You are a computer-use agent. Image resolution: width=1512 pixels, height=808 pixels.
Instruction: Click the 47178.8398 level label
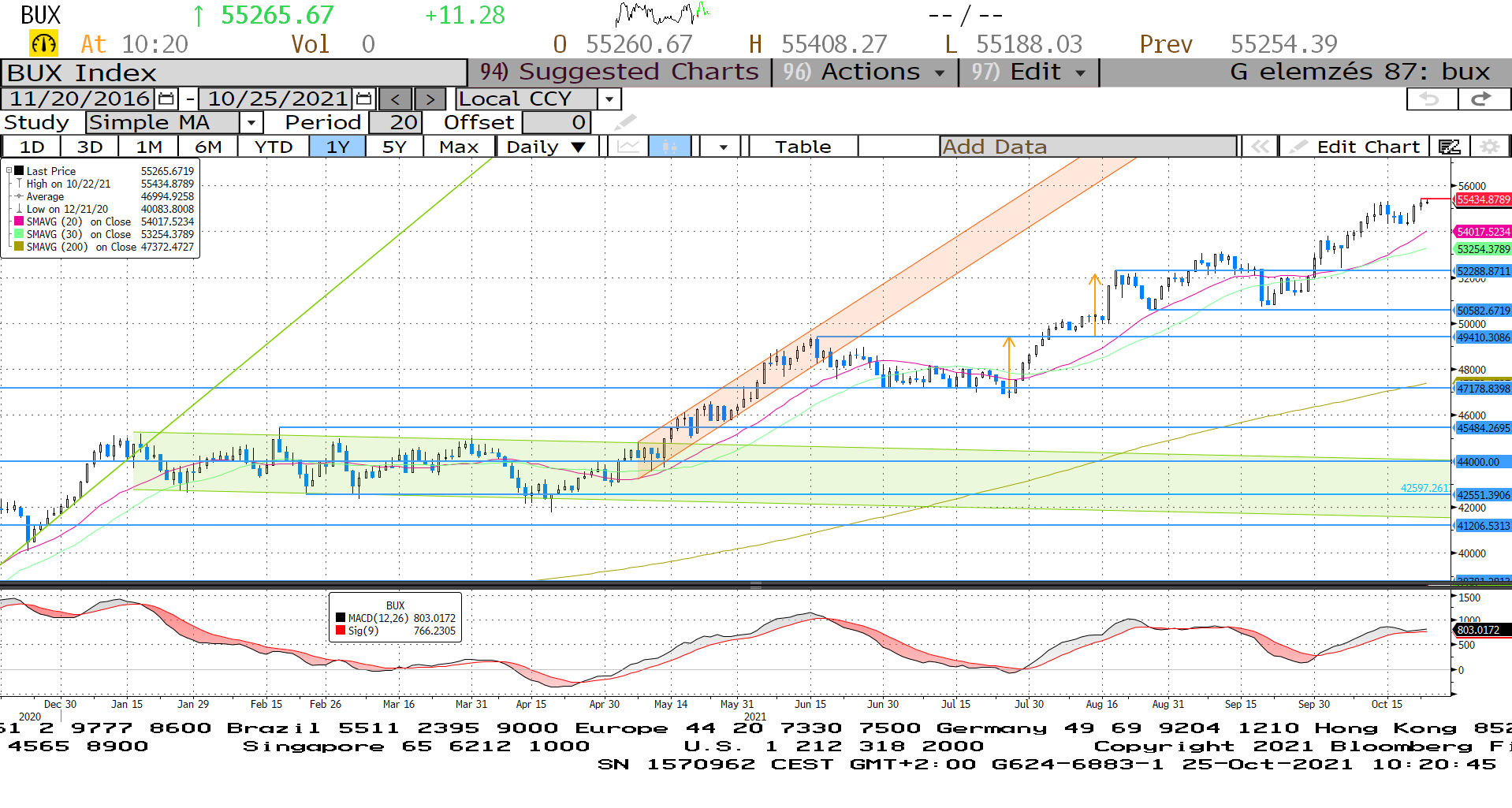coord(1483,389)
